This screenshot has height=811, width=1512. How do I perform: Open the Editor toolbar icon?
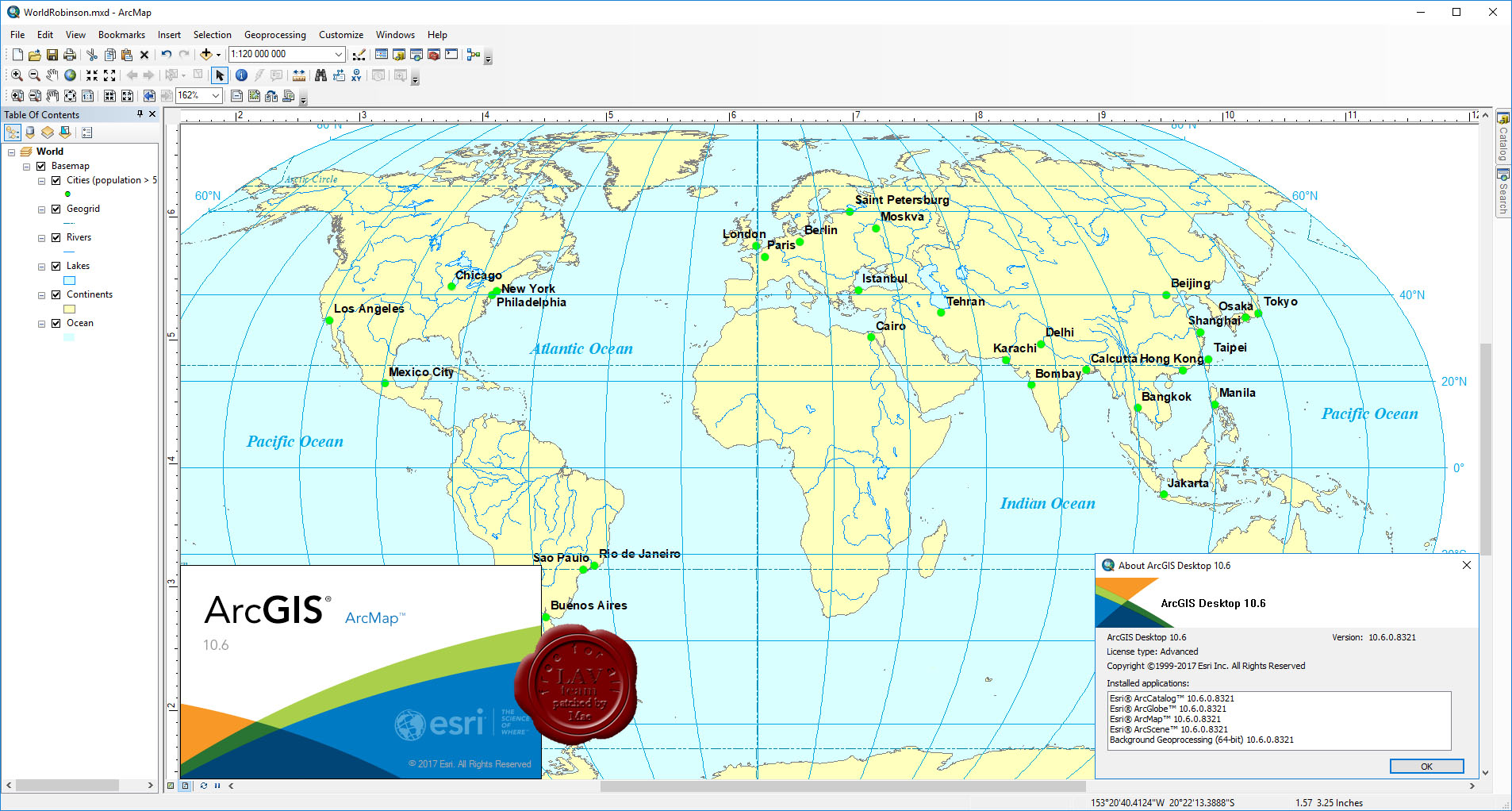359,55
